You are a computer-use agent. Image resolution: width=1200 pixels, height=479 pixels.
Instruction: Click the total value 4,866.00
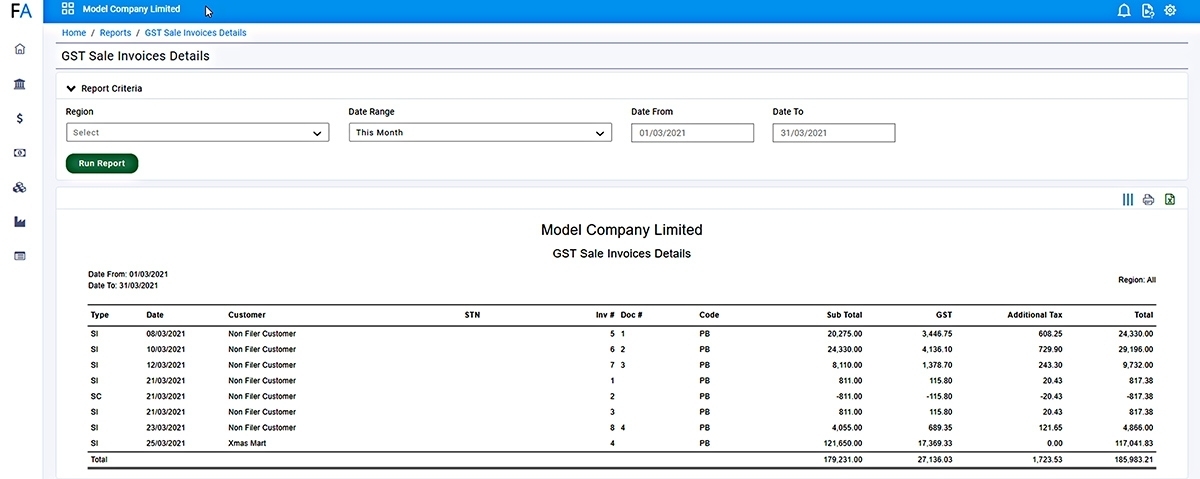point(1137,427)
